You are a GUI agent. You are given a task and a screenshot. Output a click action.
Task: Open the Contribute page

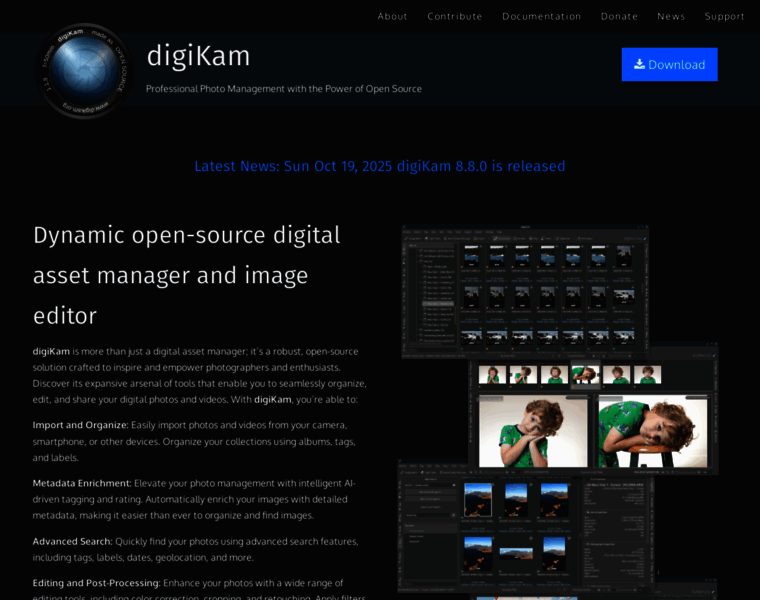tap(455, 16)
